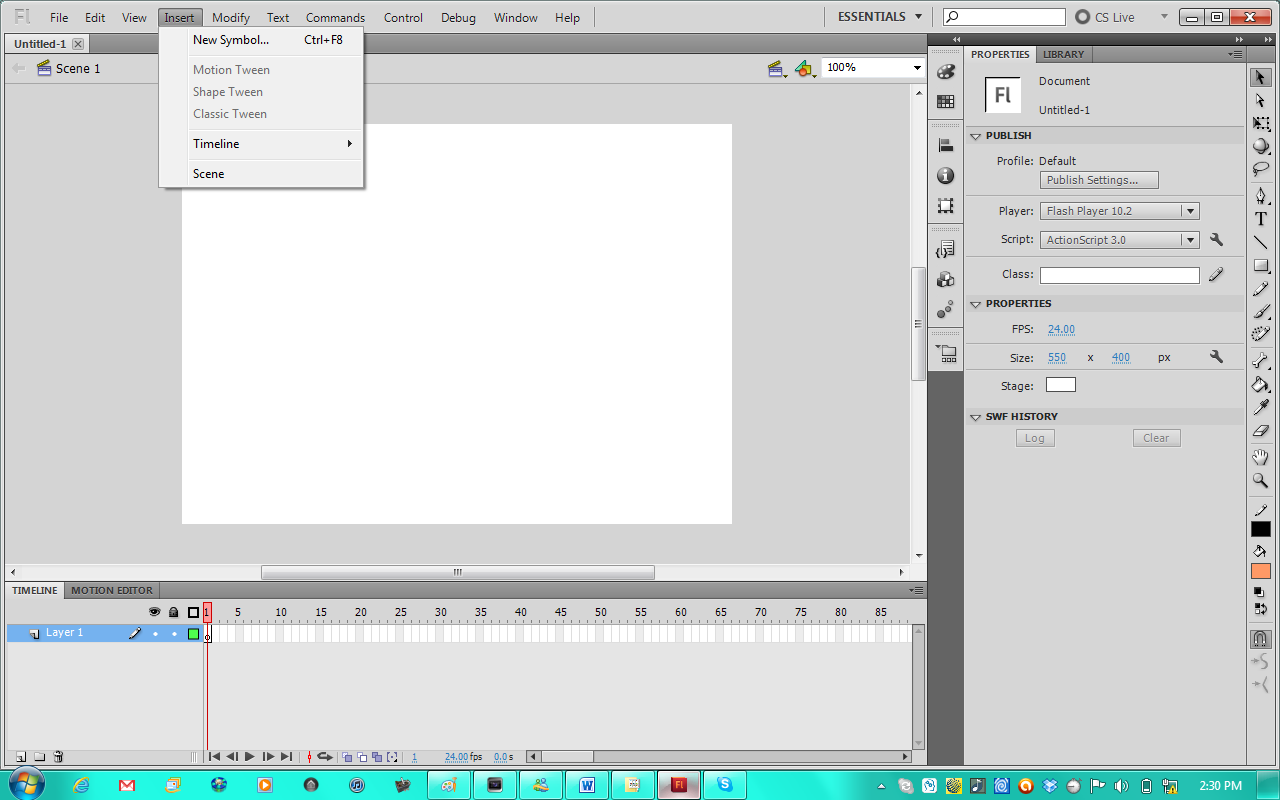
Task: Open the Swatches panel icon
Action: 945,101
